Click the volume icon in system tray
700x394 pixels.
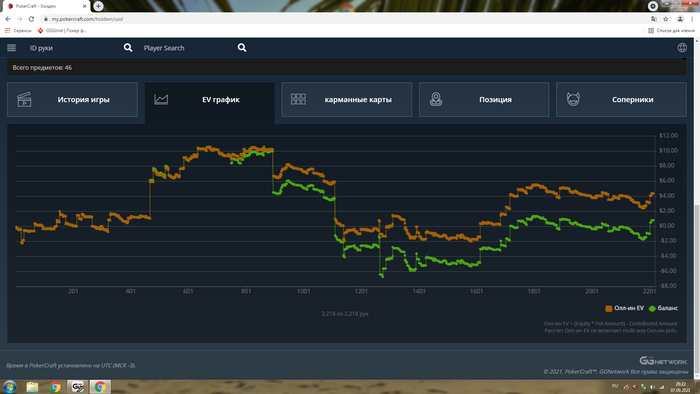[x=652, y=387]
